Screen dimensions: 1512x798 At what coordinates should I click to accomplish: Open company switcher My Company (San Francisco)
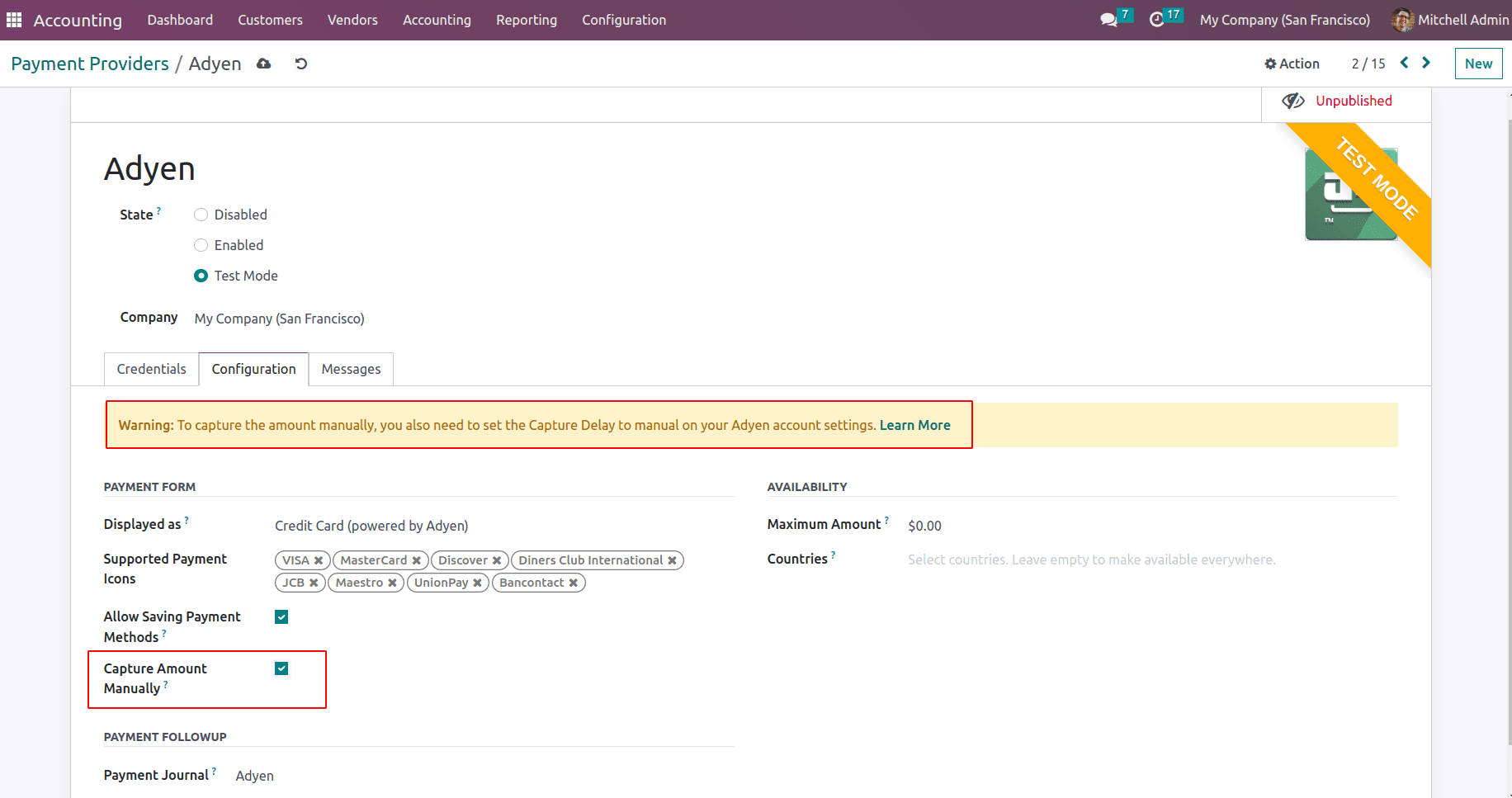coord(1284,20)
